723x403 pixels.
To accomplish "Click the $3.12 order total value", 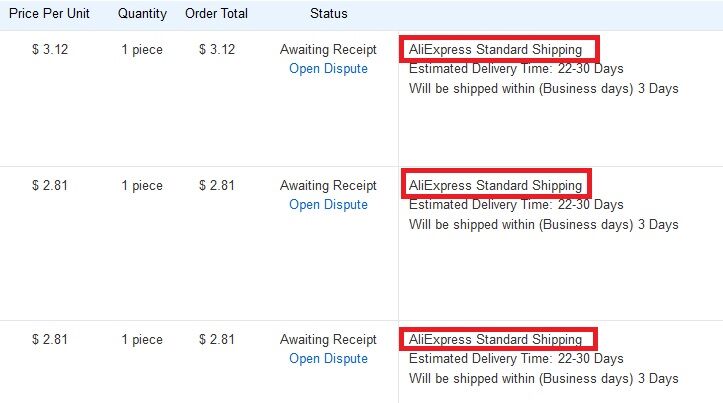I will (217, 49).
